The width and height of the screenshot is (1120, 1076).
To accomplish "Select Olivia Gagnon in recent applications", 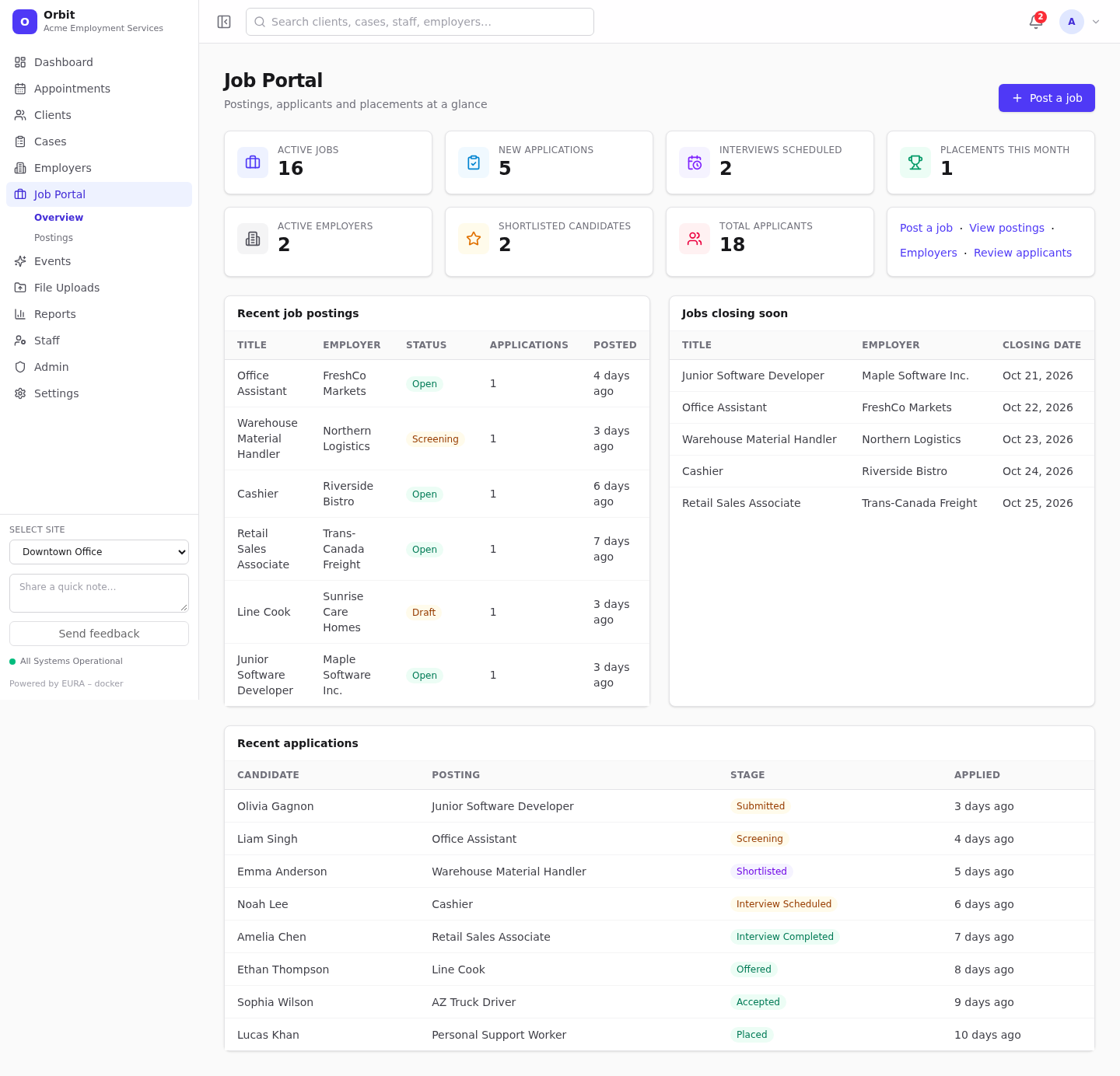I will [275, 806].
